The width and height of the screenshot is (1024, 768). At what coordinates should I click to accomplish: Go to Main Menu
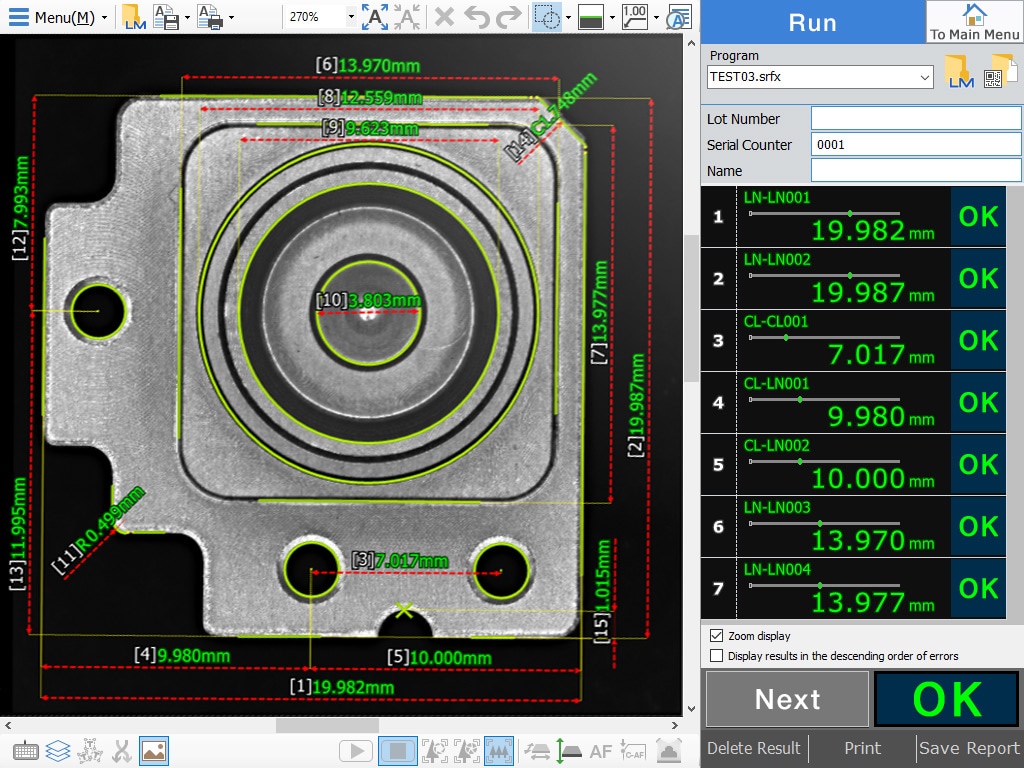pyautogui.click(x=974, y=22)
